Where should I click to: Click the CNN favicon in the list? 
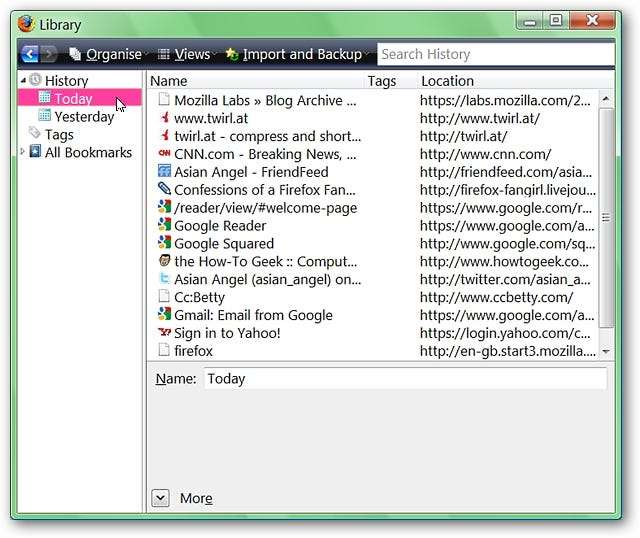pos(164,153)
